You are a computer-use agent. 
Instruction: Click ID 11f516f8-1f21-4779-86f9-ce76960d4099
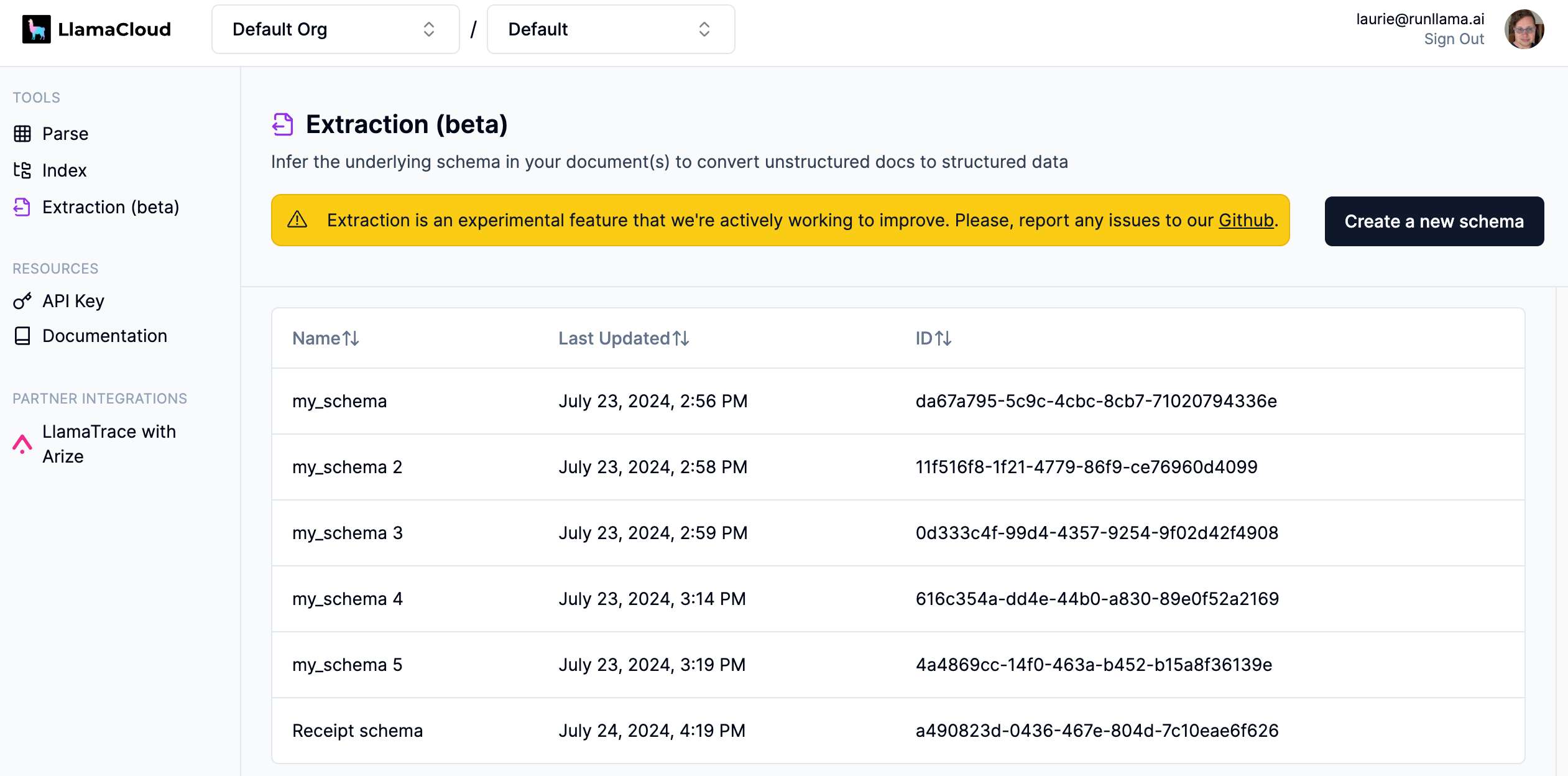click(1086, 467)
